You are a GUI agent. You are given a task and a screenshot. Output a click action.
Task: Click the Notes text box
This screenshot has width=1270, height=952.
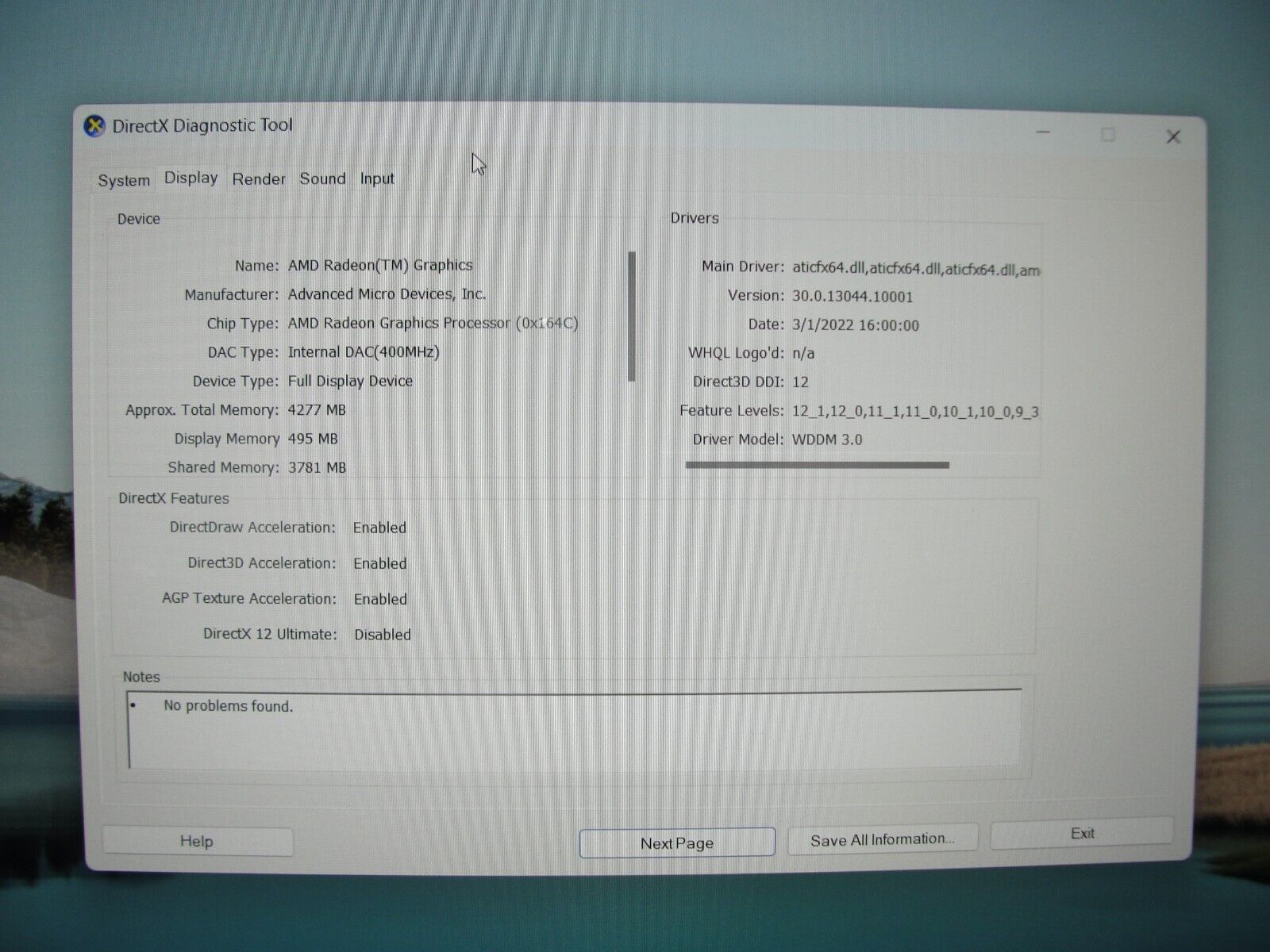(x=575, y=728)
